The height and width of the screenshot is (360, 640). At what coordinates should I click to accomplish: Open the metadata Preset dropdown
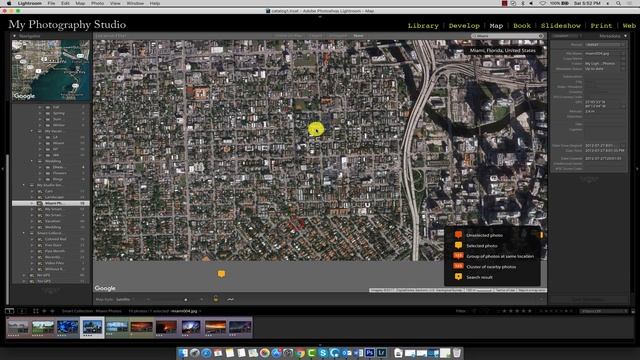coord(605,44)
